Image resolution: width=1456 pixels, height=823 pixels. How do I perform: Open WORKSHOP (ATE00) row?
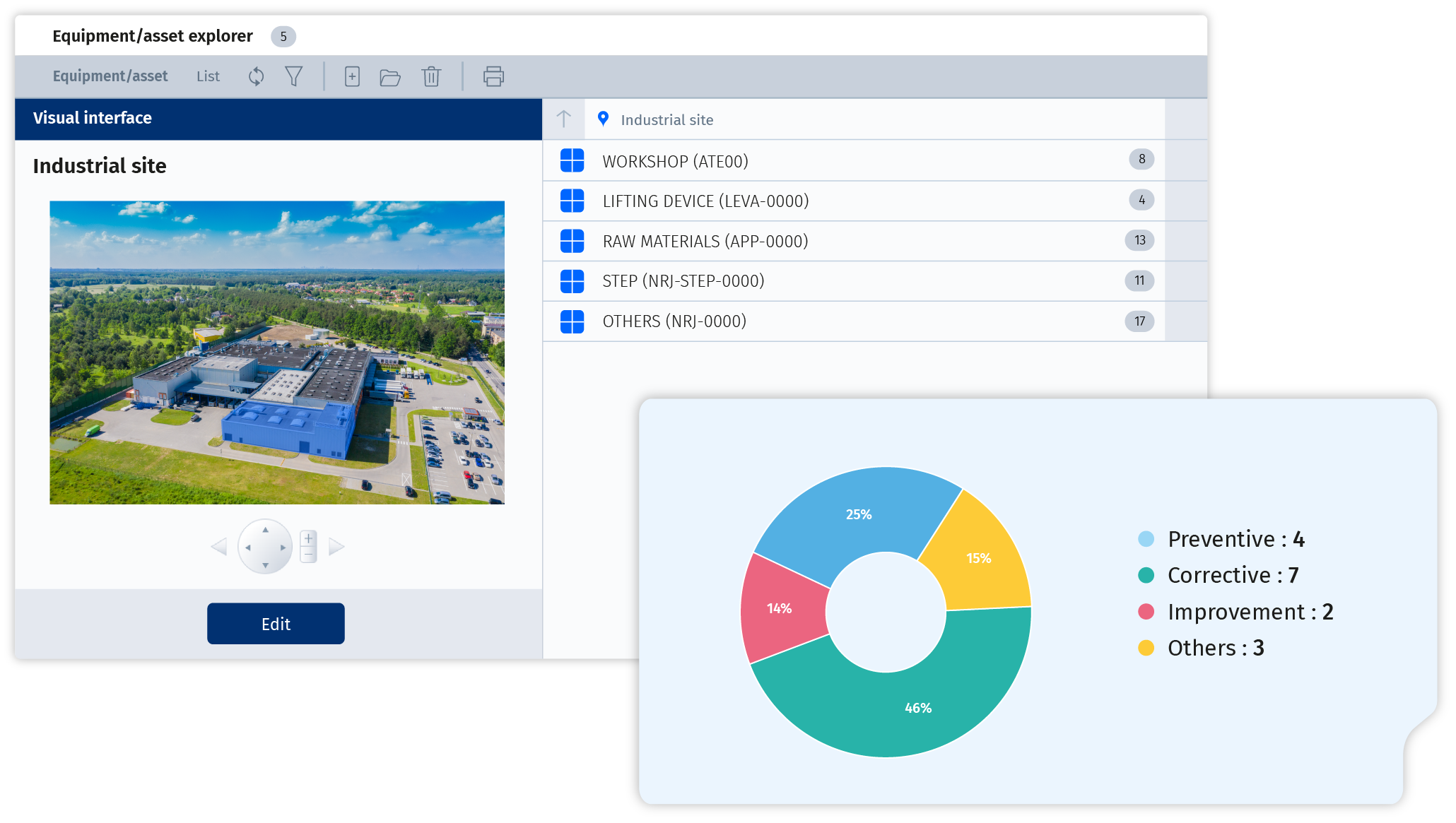pos(675,161)
